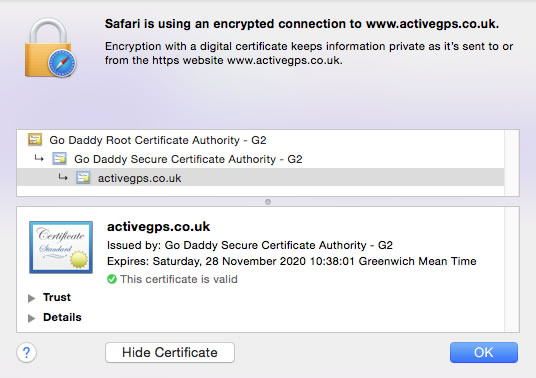Expand the Trust disclosure triangle
Image resolution: width=536 pixels, height=378 pixels.
tap(31, 298)
